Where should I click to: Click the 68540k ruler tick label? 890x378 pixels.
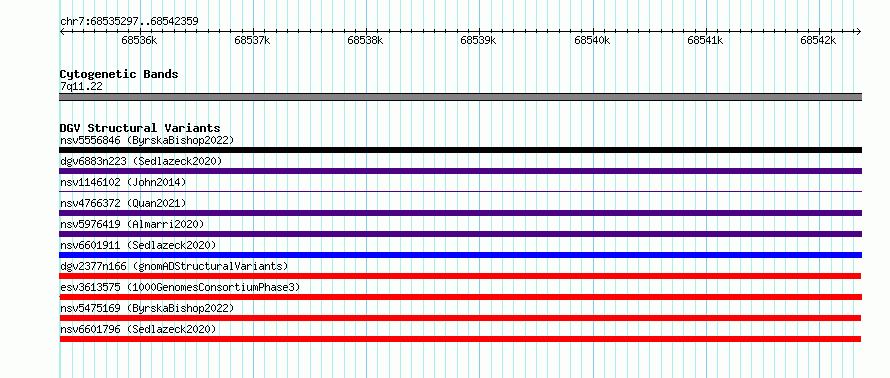(x=592, y=40)
